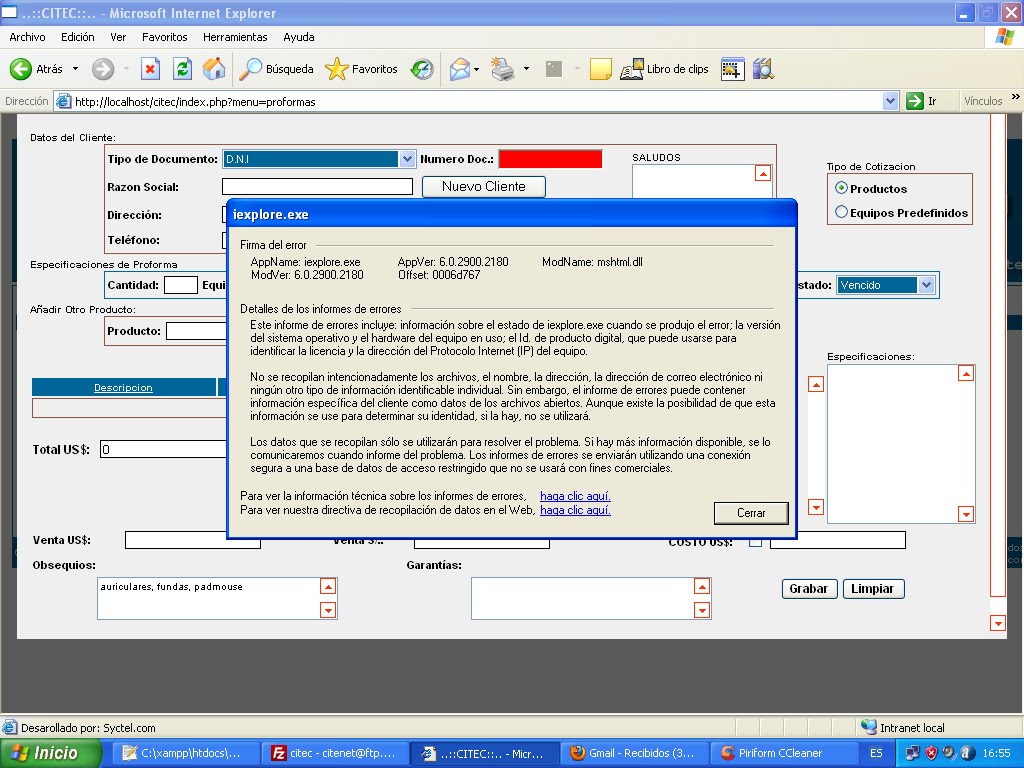
Task: Select Equipos Predefinidos radio button
Action: tap(841, 212)
